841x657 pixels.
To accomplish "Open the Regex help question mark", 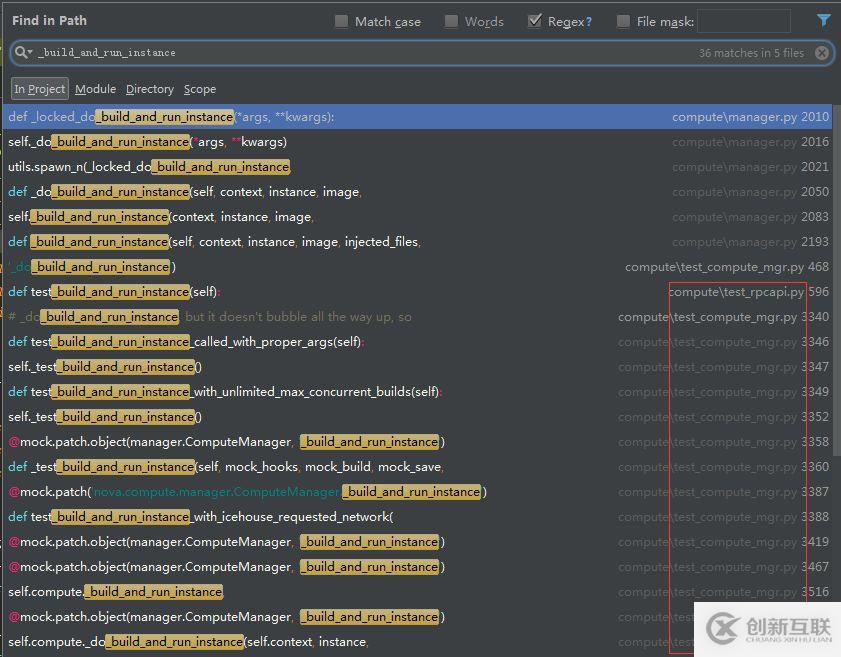I will [588, 21].
